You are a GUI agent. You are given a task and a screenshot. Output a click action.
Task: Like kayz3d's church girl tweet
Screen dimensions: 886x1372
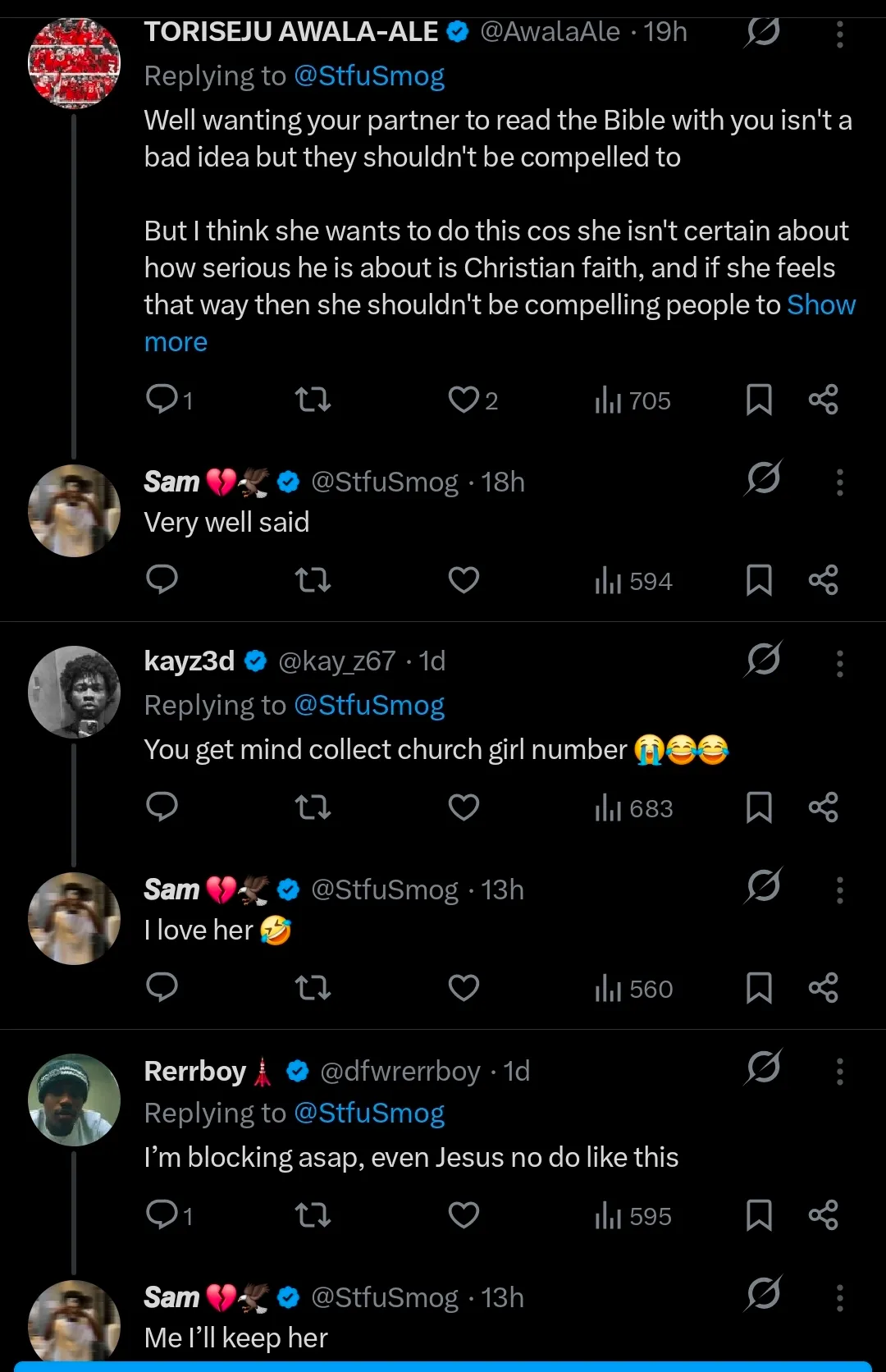coord(464,807)
